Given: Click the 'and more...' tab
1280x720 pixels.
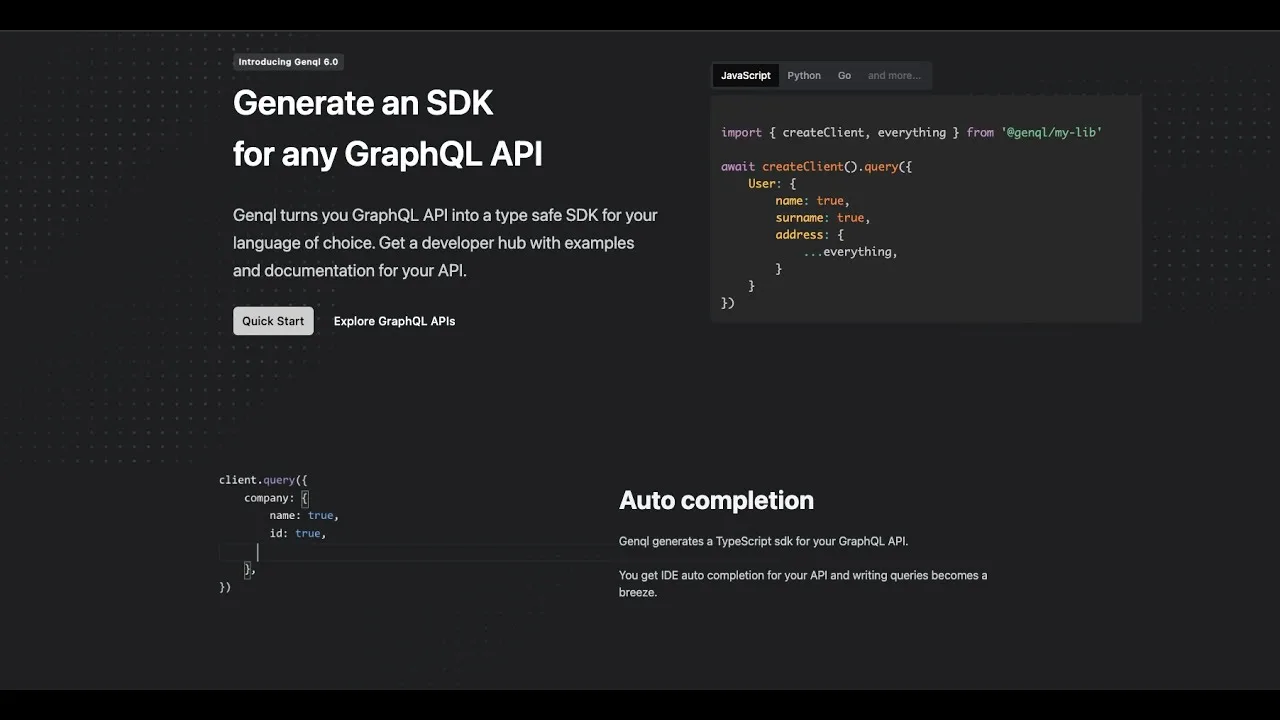Looking at the screenshot, I should coord(894,75).
